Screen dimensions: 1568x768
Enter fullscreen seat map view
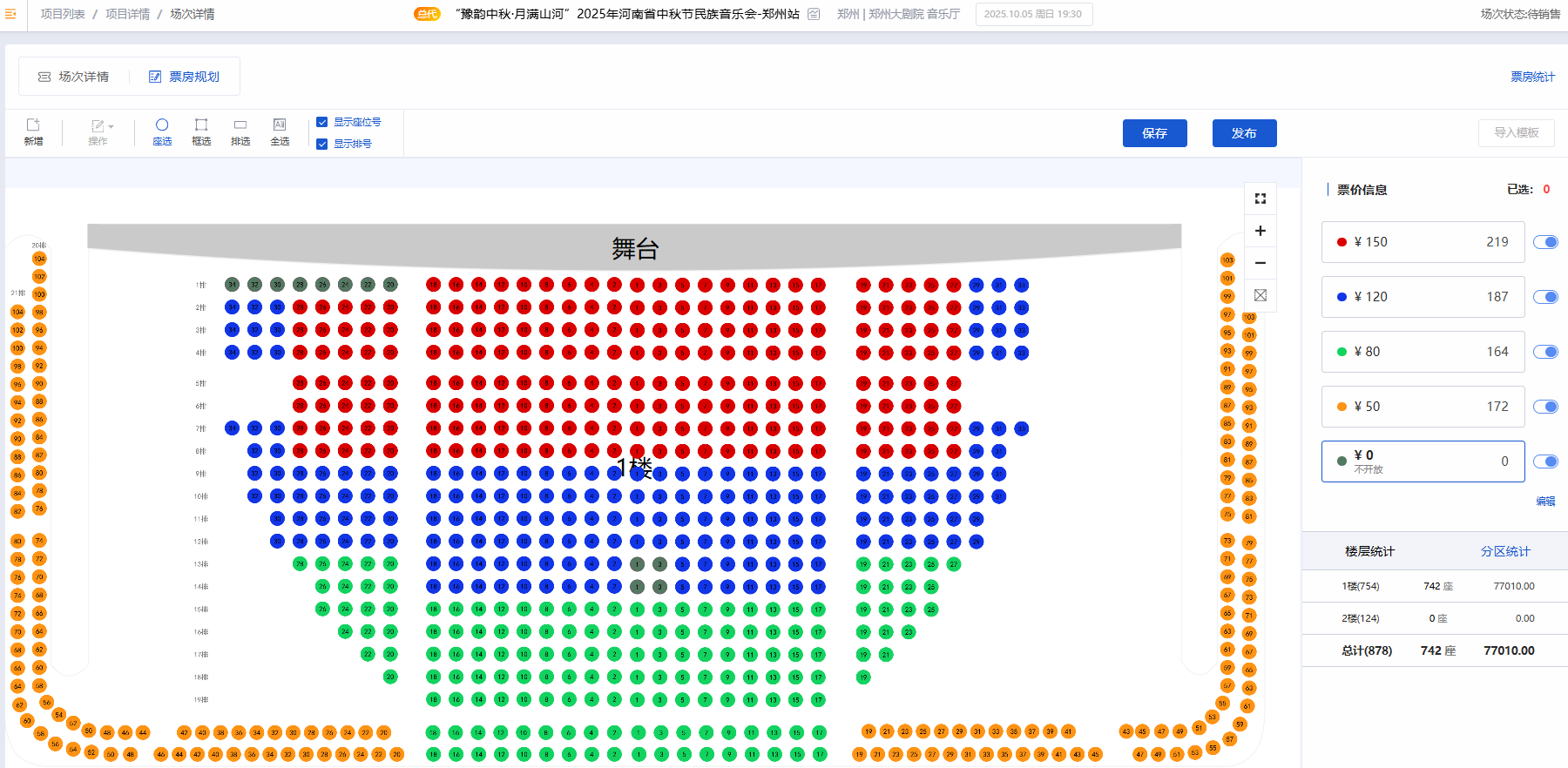click(x=1260, y=199)
